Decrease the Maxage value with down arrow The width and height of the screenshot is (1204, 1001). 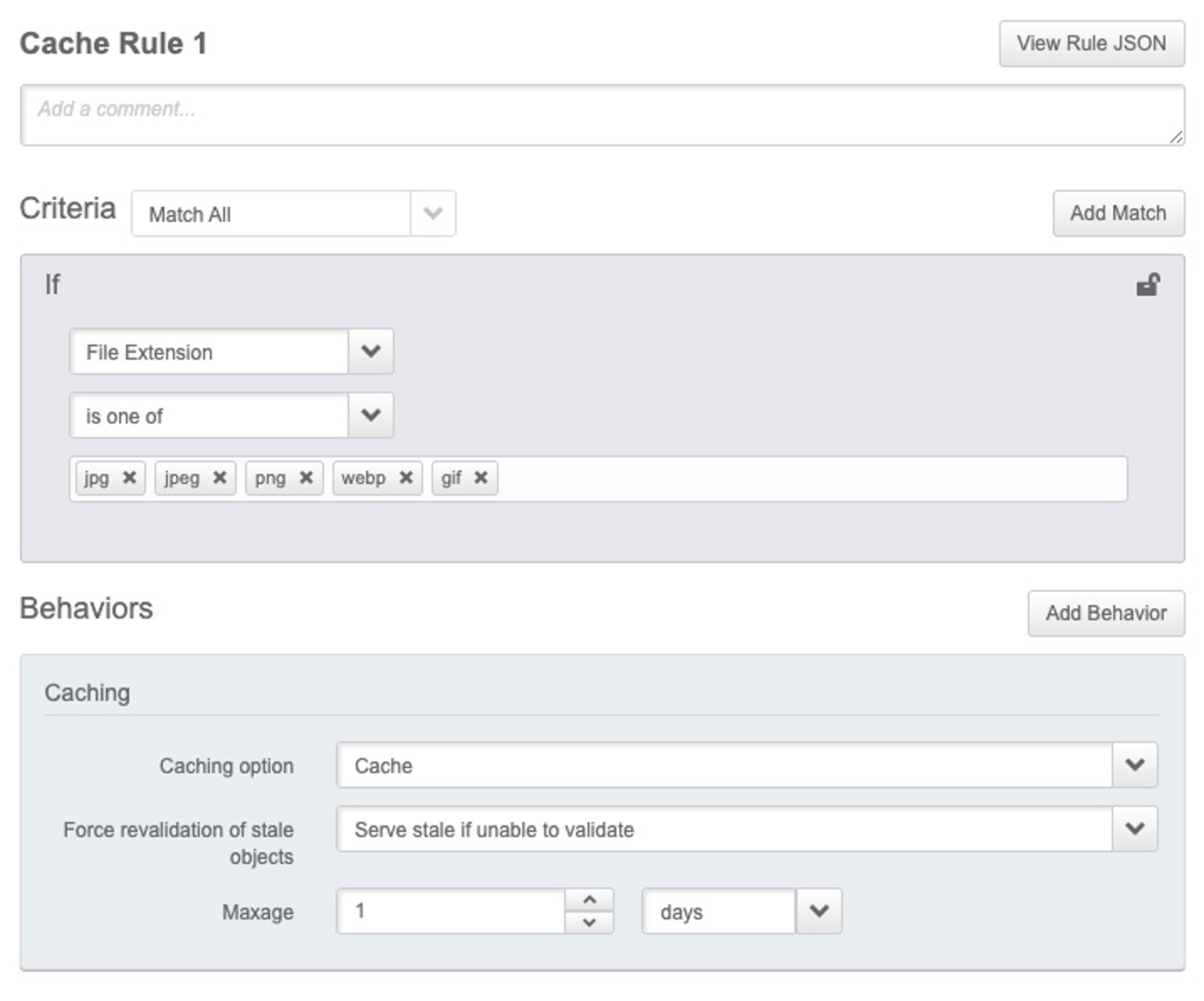click(x=589, y=922)
